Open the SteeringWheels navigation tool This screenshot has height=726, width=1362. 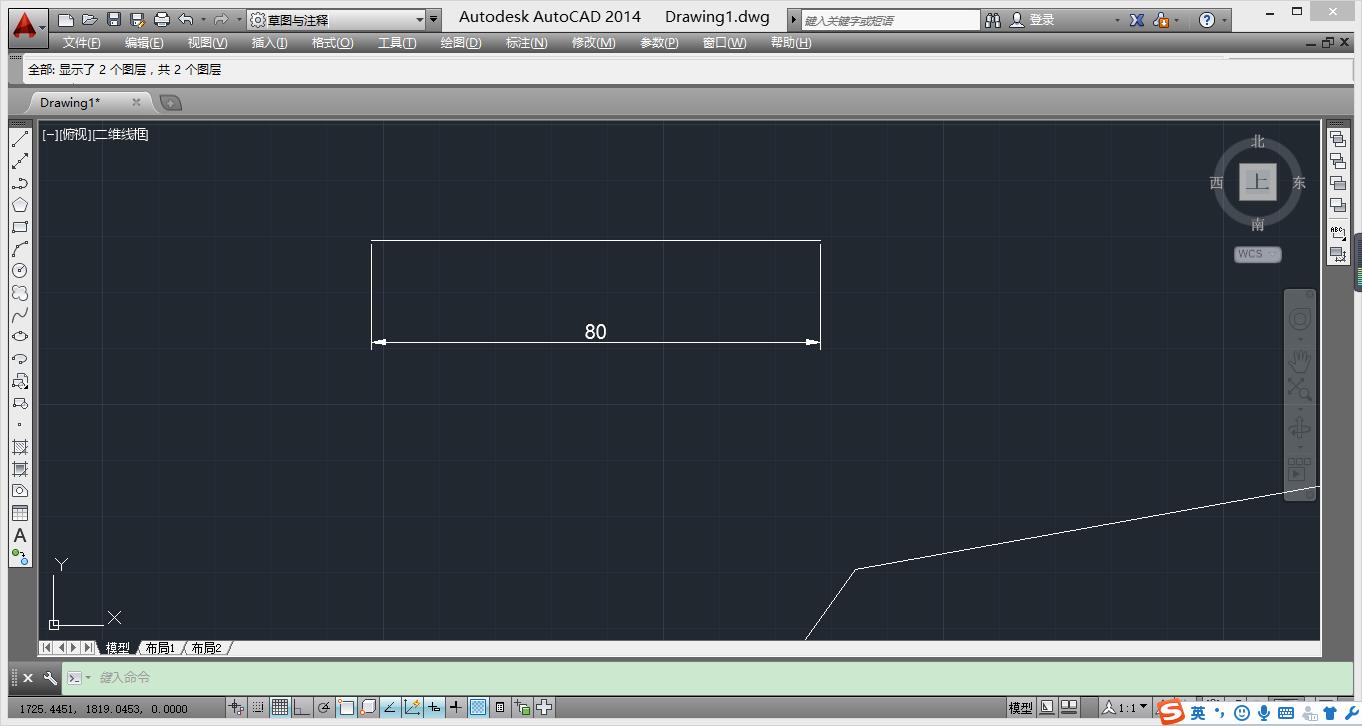(1300, 319)
